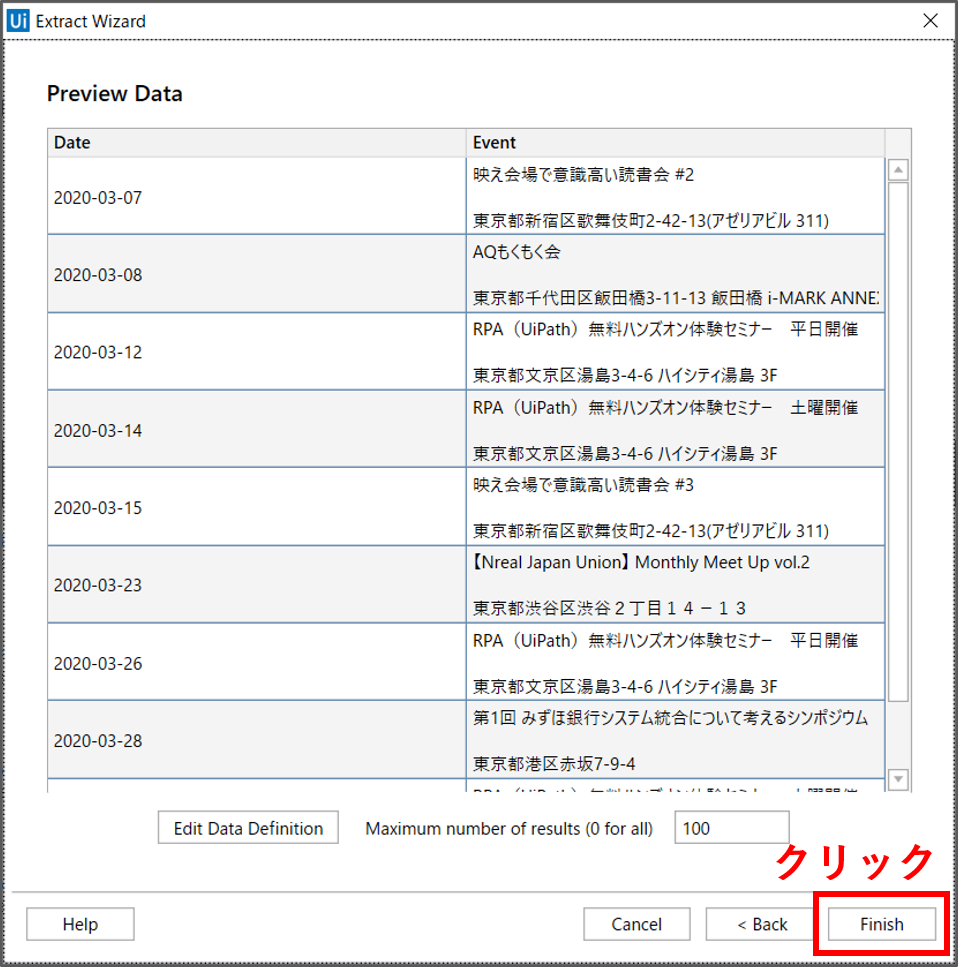
Task: Go back with the < Back button
Action: [762, 924]
